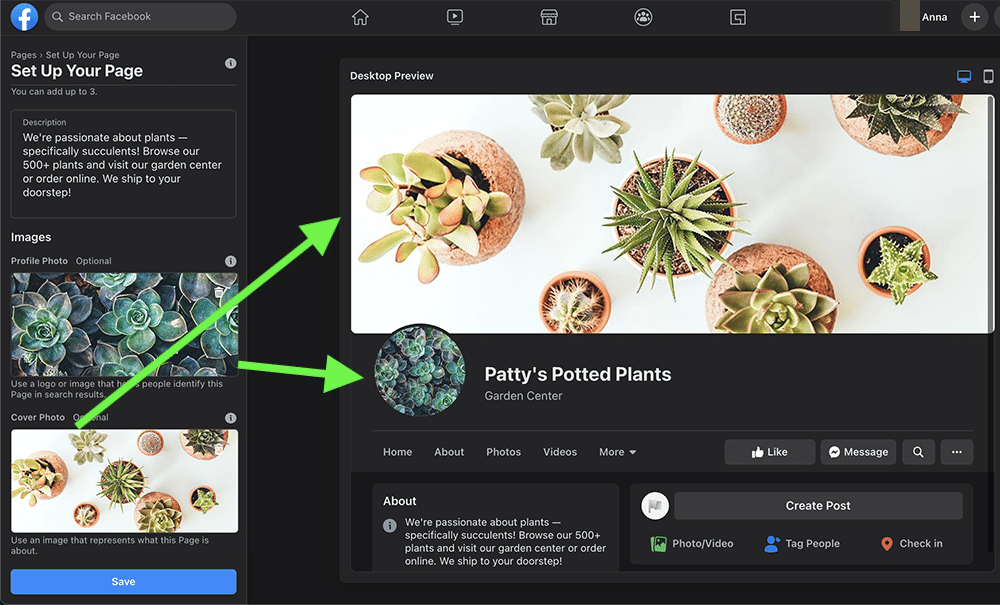
Task: Open the Gaming icon in top bar
Action: pos(738,17)
